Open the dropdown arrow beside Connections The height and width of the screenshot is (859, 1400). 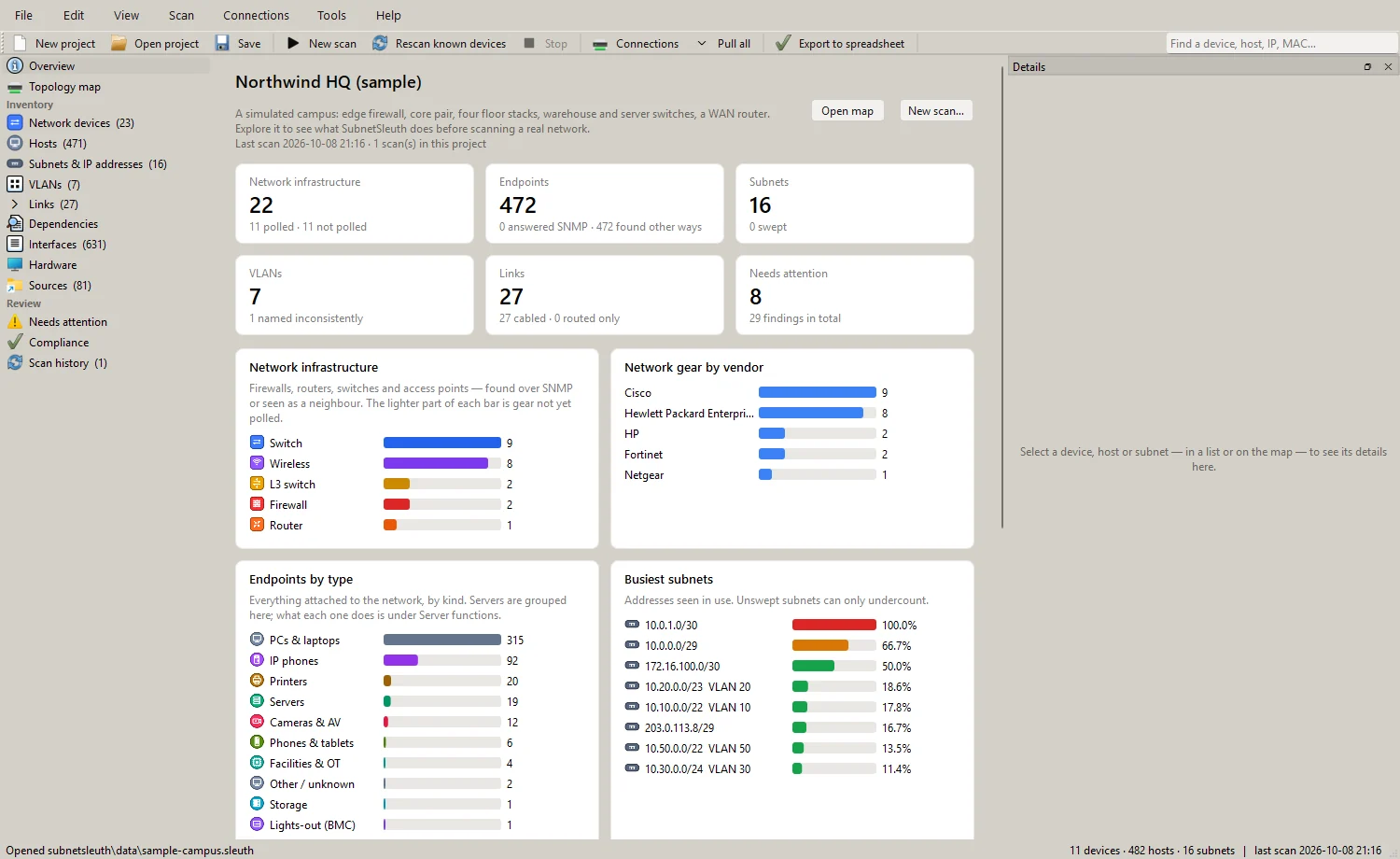[x=702, y=43]
